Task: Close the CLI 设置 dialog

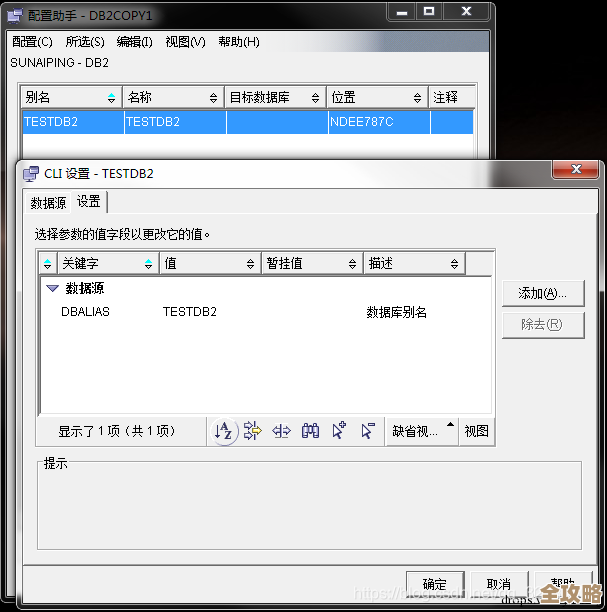Action: click(576, 169)
